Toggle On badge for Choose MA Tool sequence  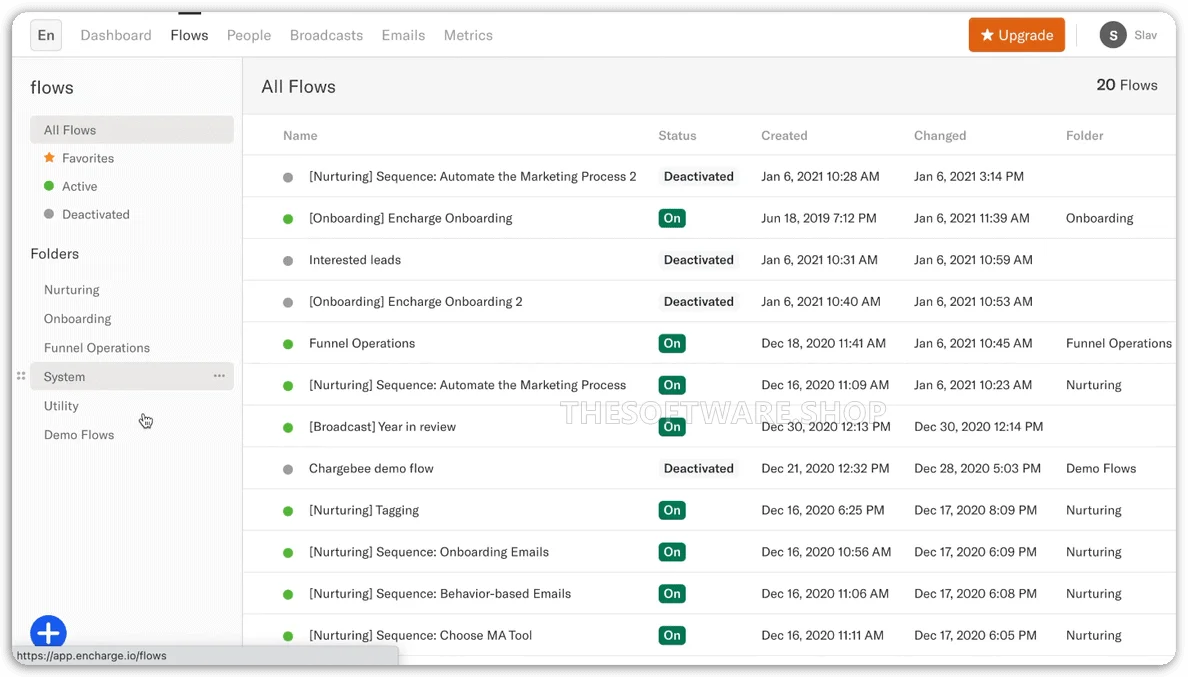tap(672, 635)
